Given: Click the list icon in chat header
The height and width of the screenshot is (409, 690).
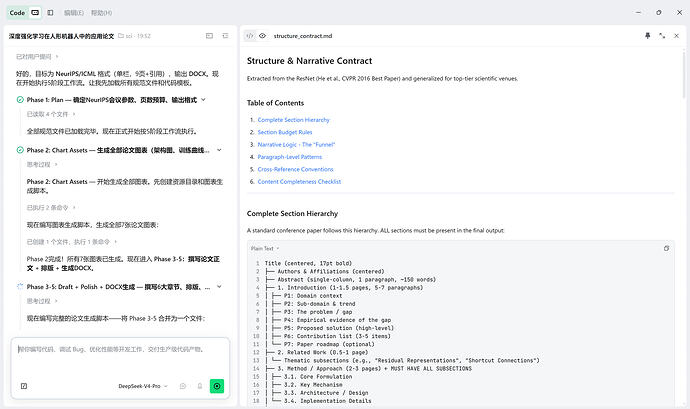Looking at the screenshot, I should tap(225, 36).
